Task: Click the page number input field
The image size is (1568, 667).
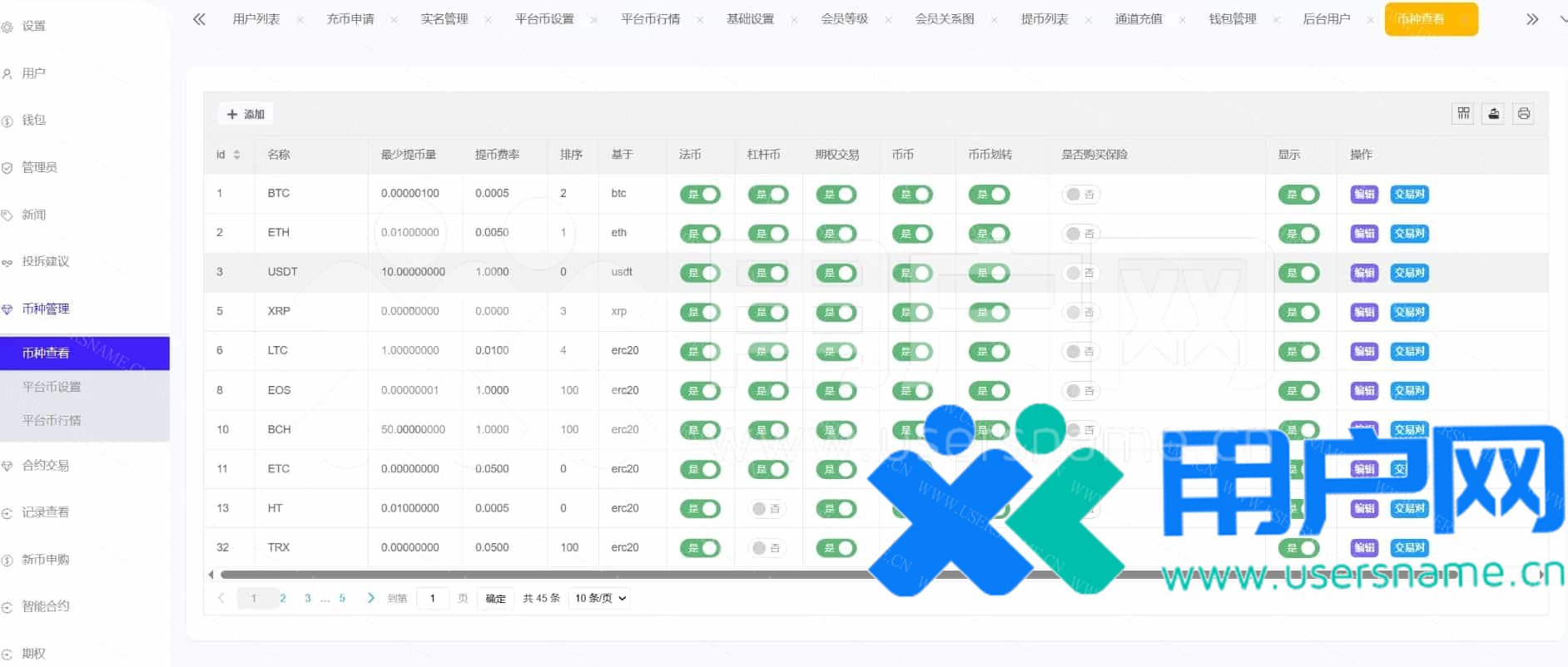Action: coord(432,598)
